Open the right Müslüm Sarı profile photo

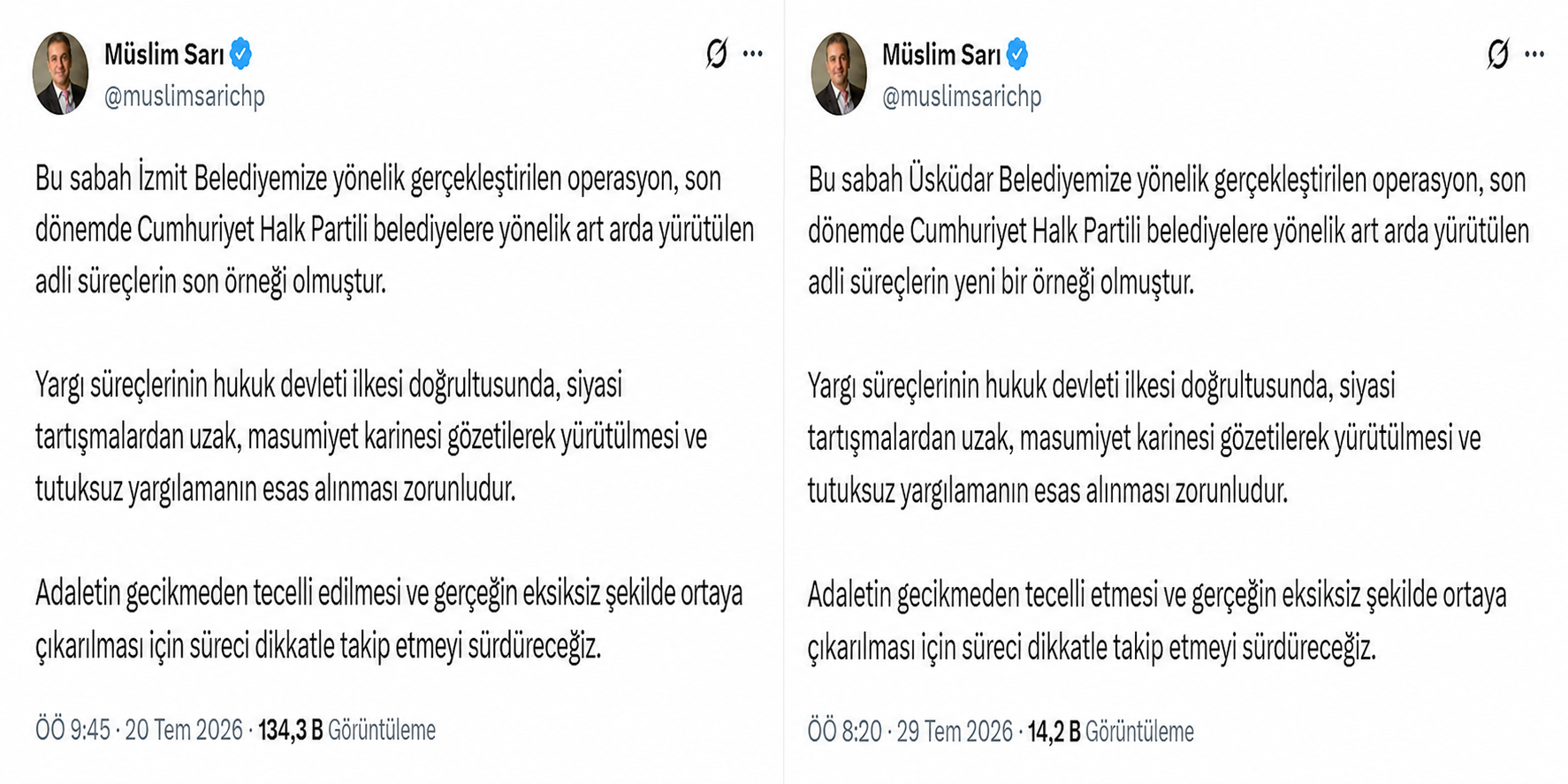click(x=839, y=73)
